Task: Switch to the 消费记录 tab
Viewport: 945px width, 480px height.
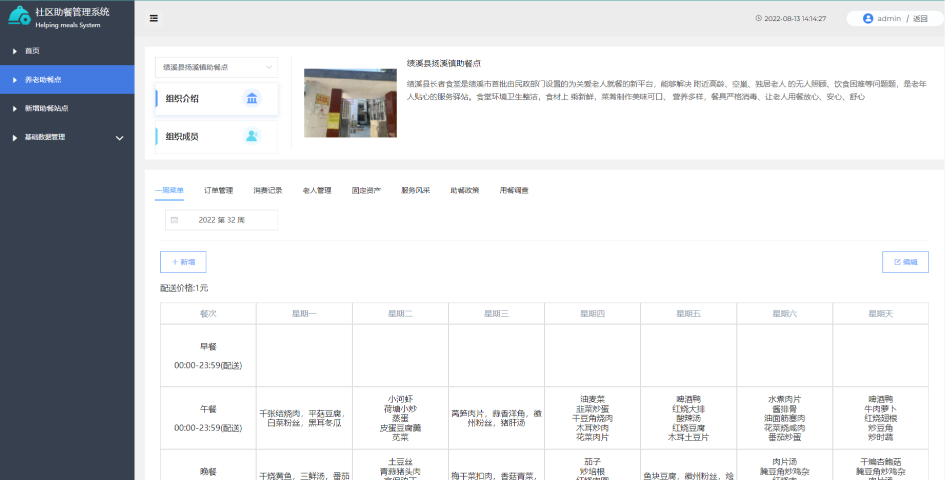Action: [x=267, y=190]
